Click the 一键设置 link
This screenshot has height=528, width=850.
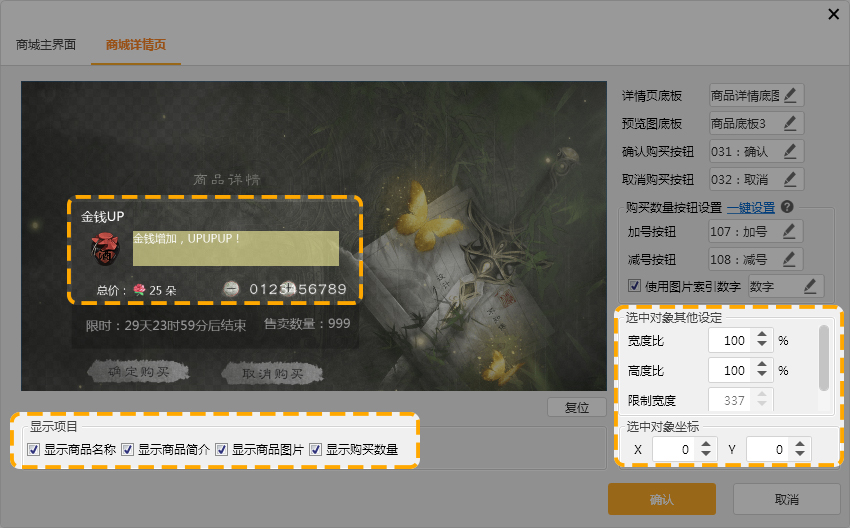[x=750, y=207]
